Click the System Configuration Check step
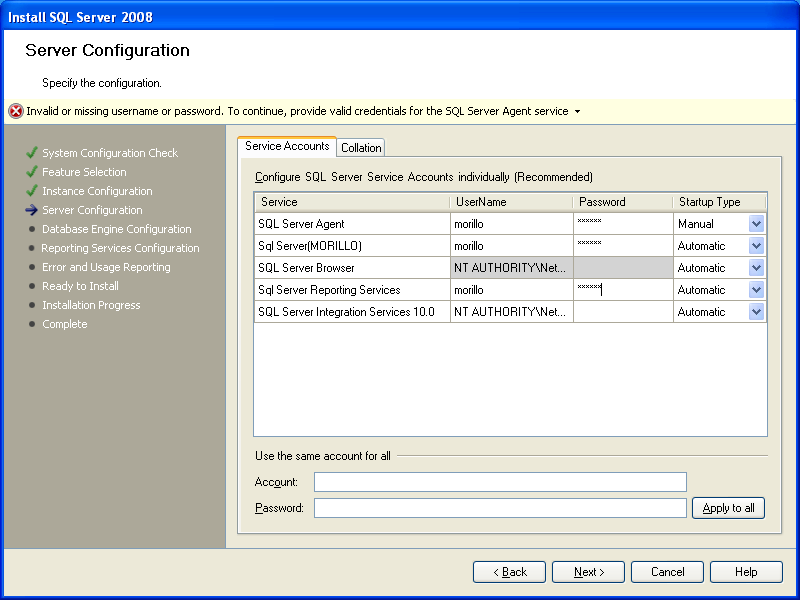This screenshot has height=600, width=800. [110, 153]
